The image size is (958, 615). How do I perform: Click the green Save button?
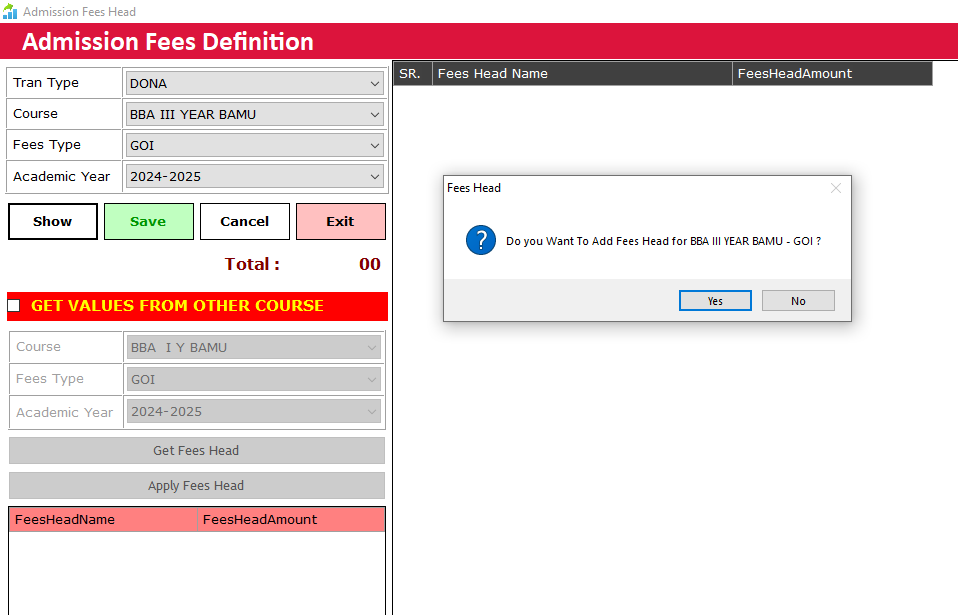point(148,222)
